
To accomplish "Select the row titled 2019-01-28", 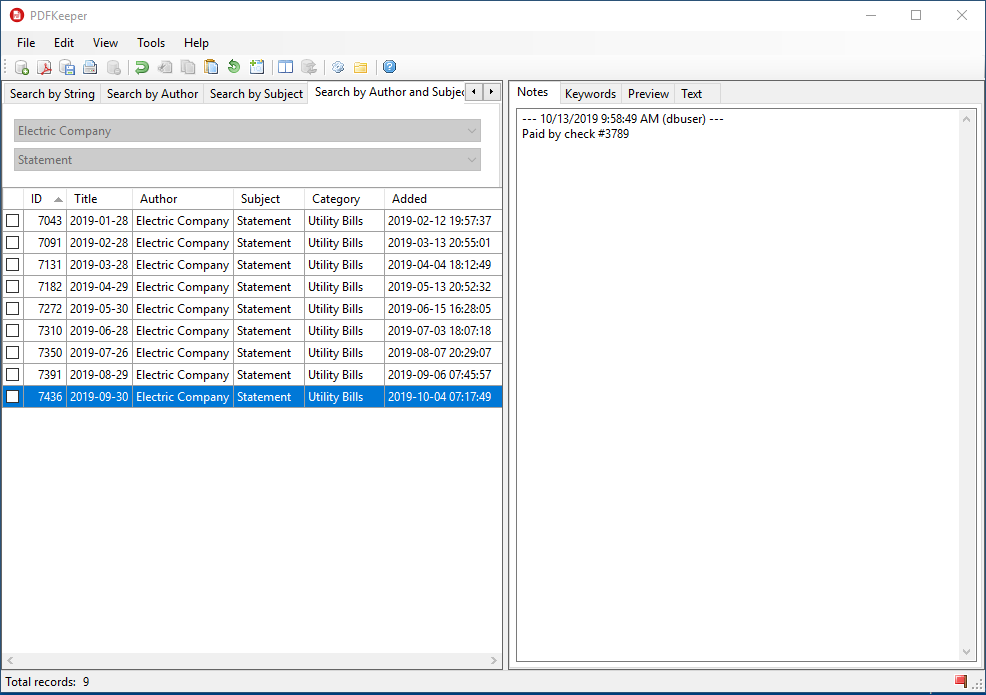I will point(252,221).
